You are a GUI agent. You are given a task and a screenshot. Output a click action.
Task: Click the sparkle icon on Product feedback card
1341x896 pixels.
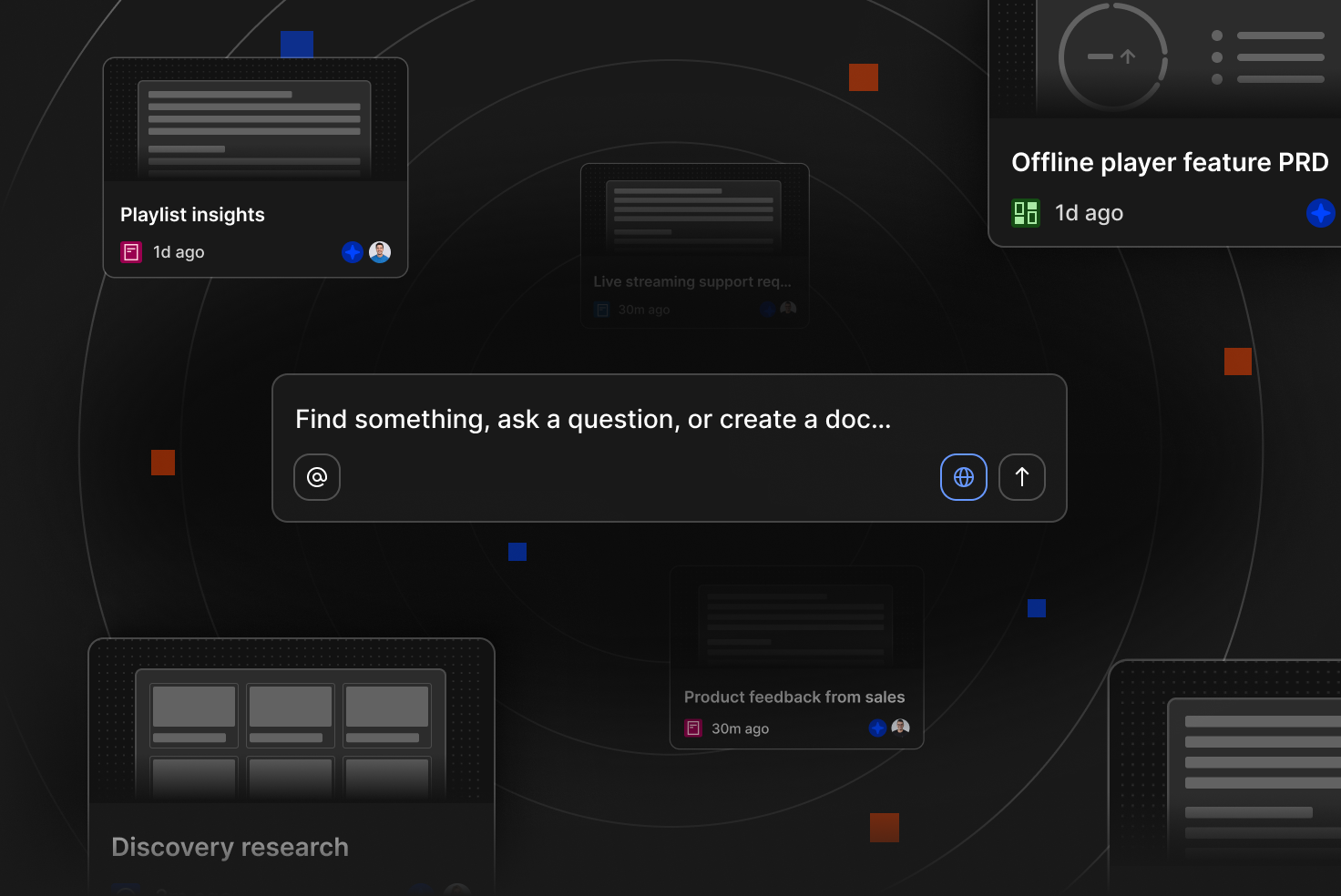(x=877, y=728)
